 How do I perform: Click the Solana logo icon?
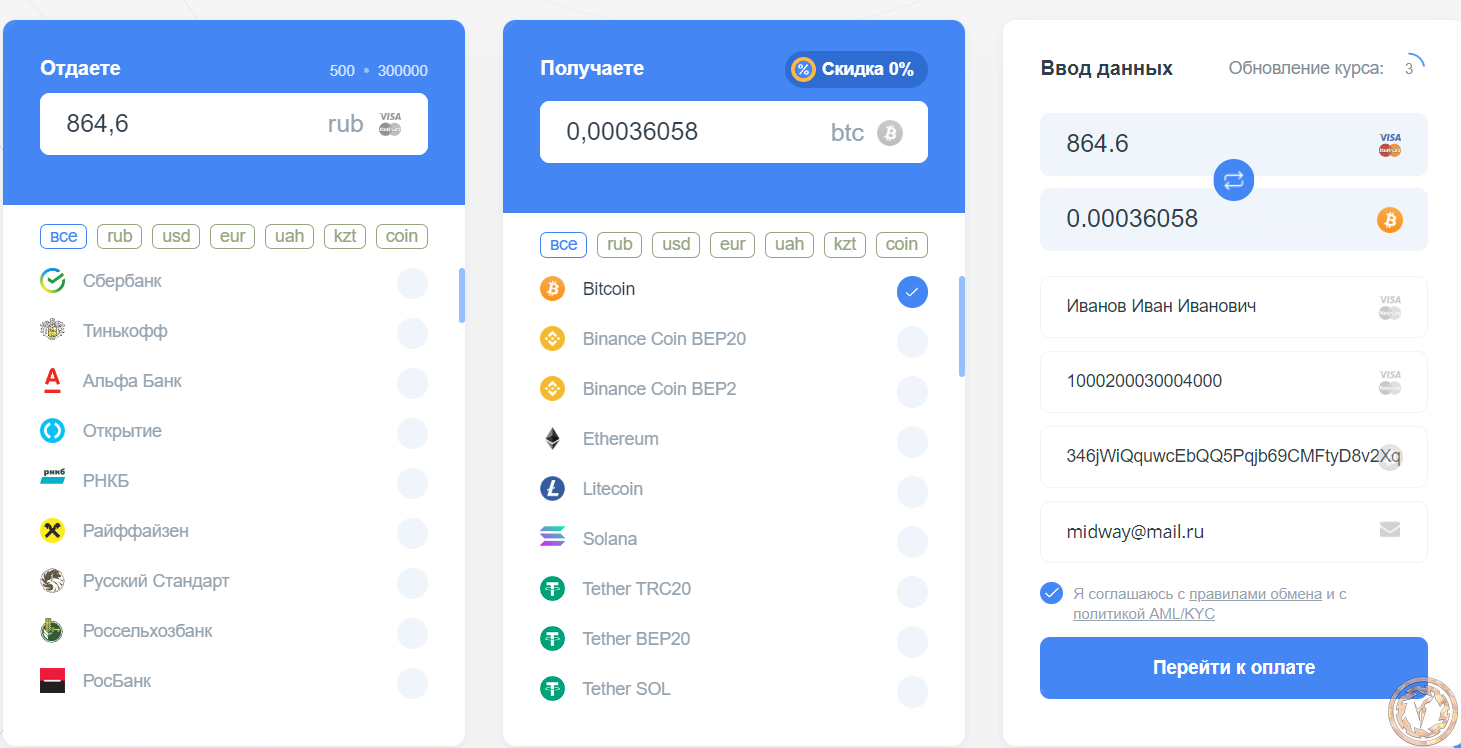tap(552, 537)
